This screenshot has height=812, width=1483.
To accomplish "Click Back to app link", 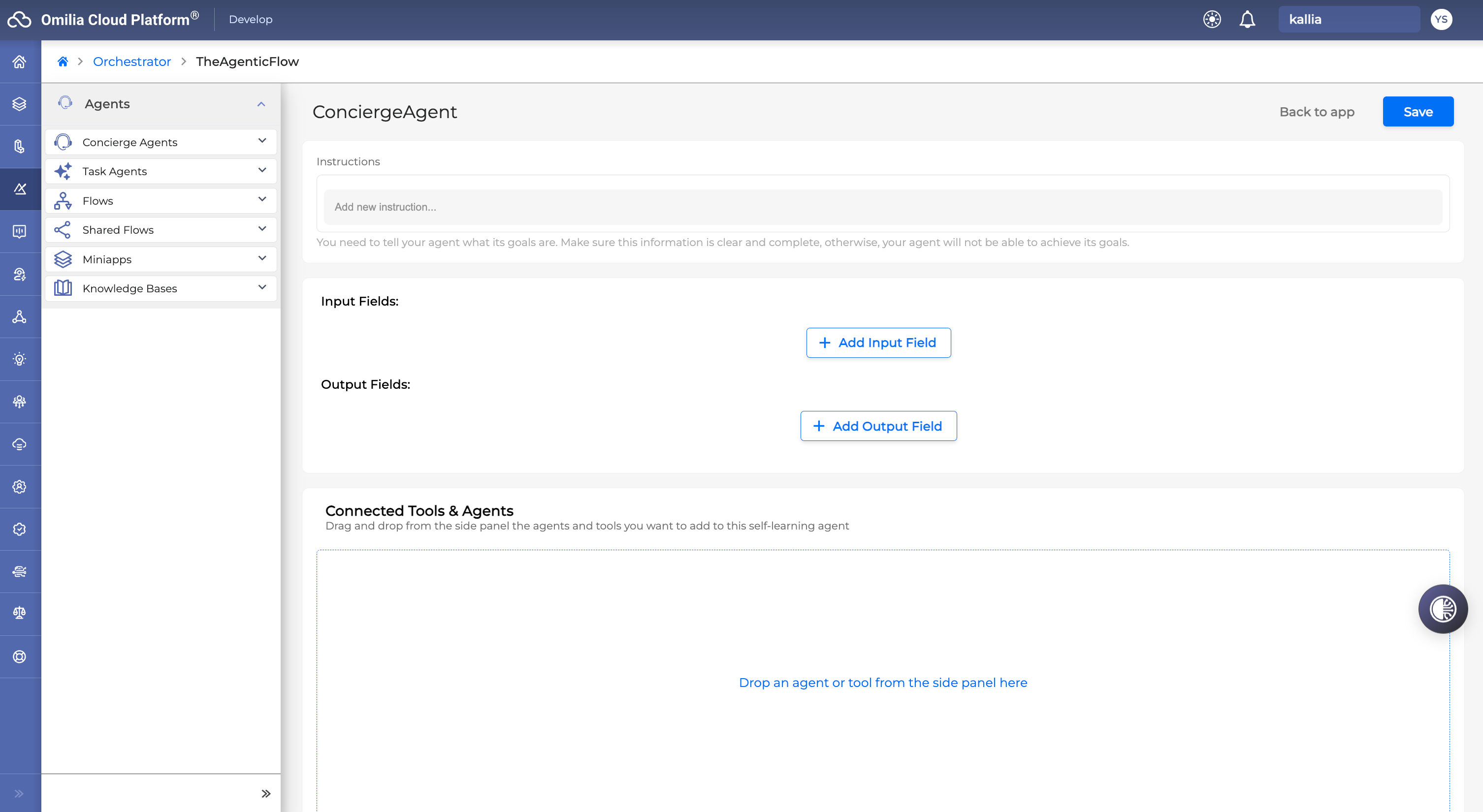I will coord(1317,112).
